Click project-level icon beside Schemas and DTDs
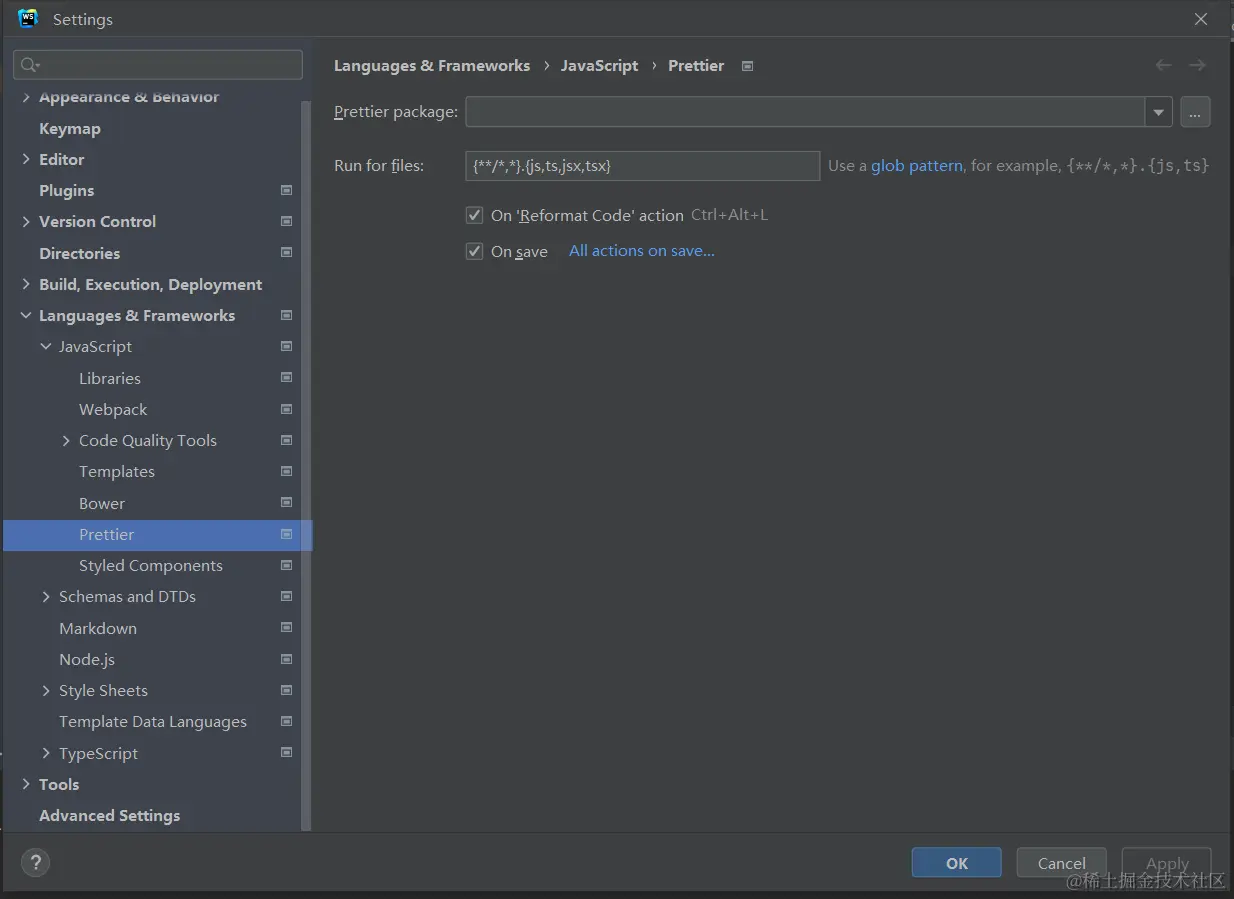This screenshot has height=899, width=1234. 287,596
